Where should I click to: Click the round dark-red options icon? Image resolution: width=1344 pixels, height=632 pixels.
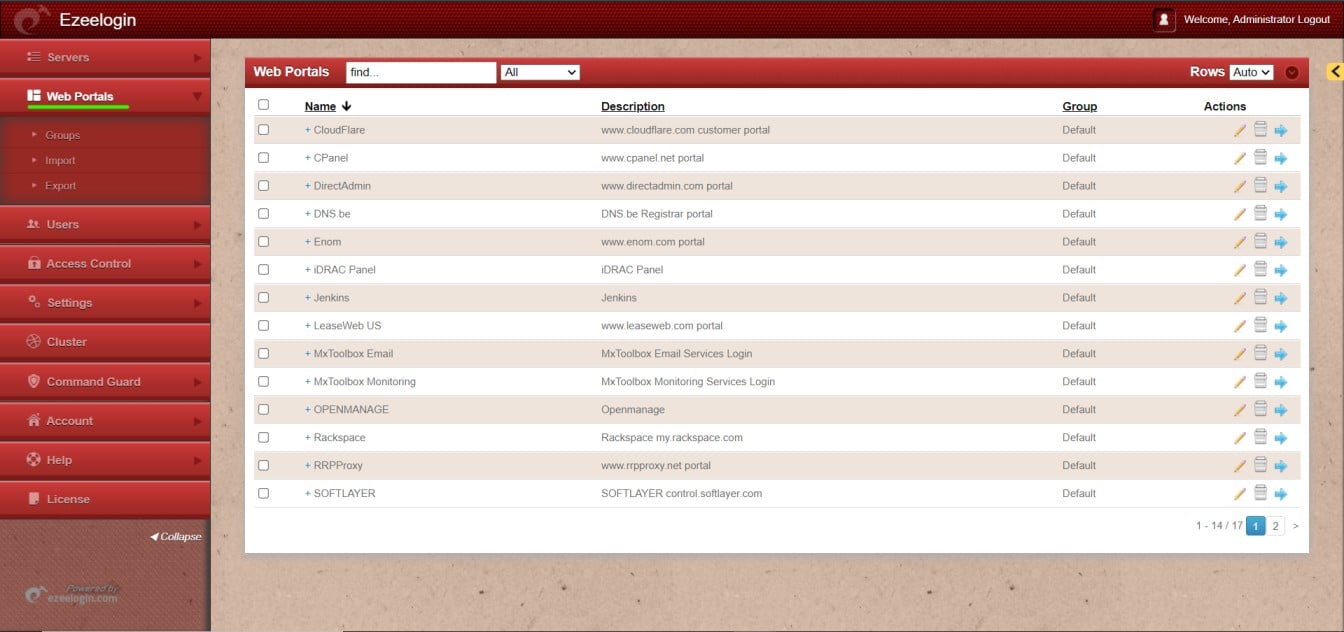(x=1292, y=72)
